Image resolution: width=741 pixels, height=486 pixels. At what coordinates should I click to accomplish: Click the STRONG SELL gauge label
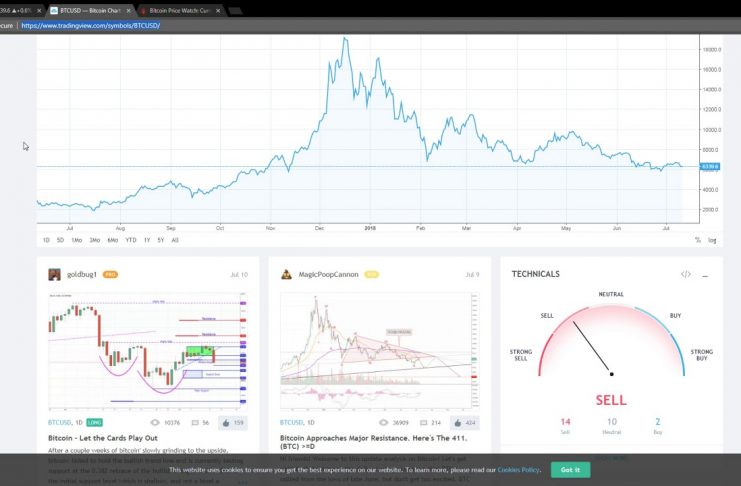[521, 355]
